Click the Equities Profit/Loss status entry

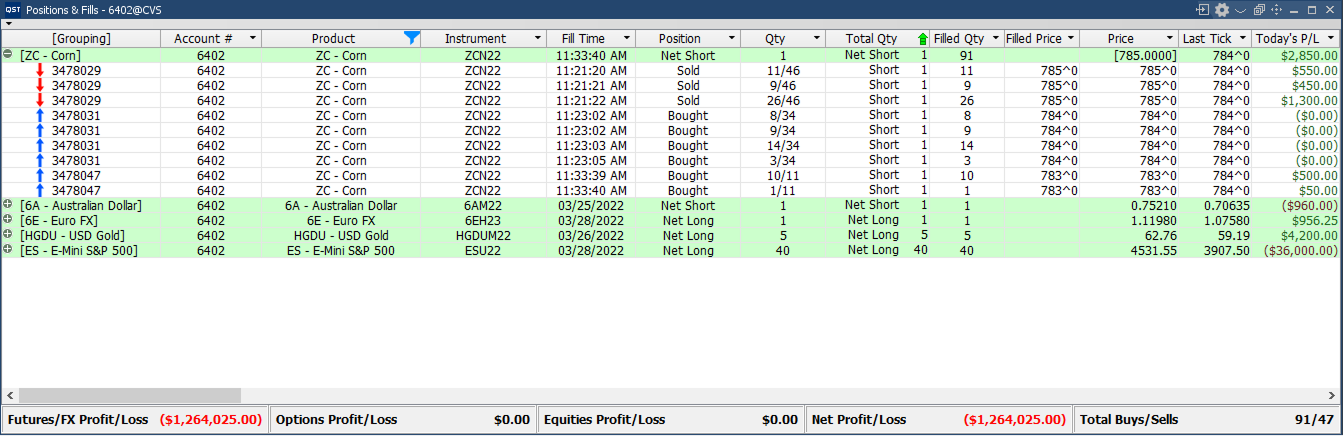click(671, 420)
